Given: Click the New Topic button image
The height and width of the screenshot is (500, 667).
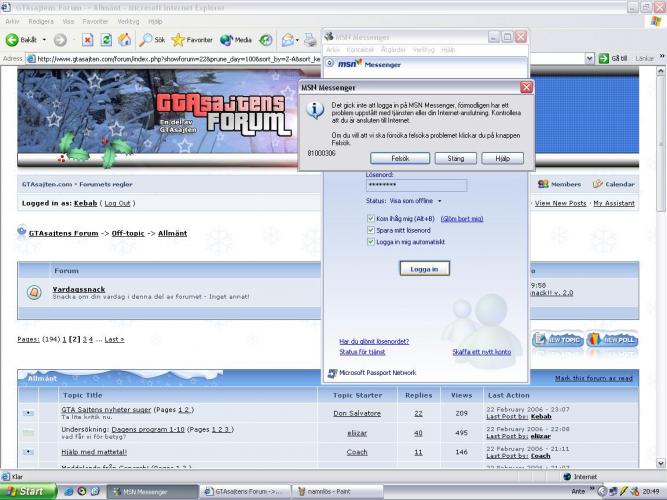Looking at the screenshot, I should pos(557,340).
